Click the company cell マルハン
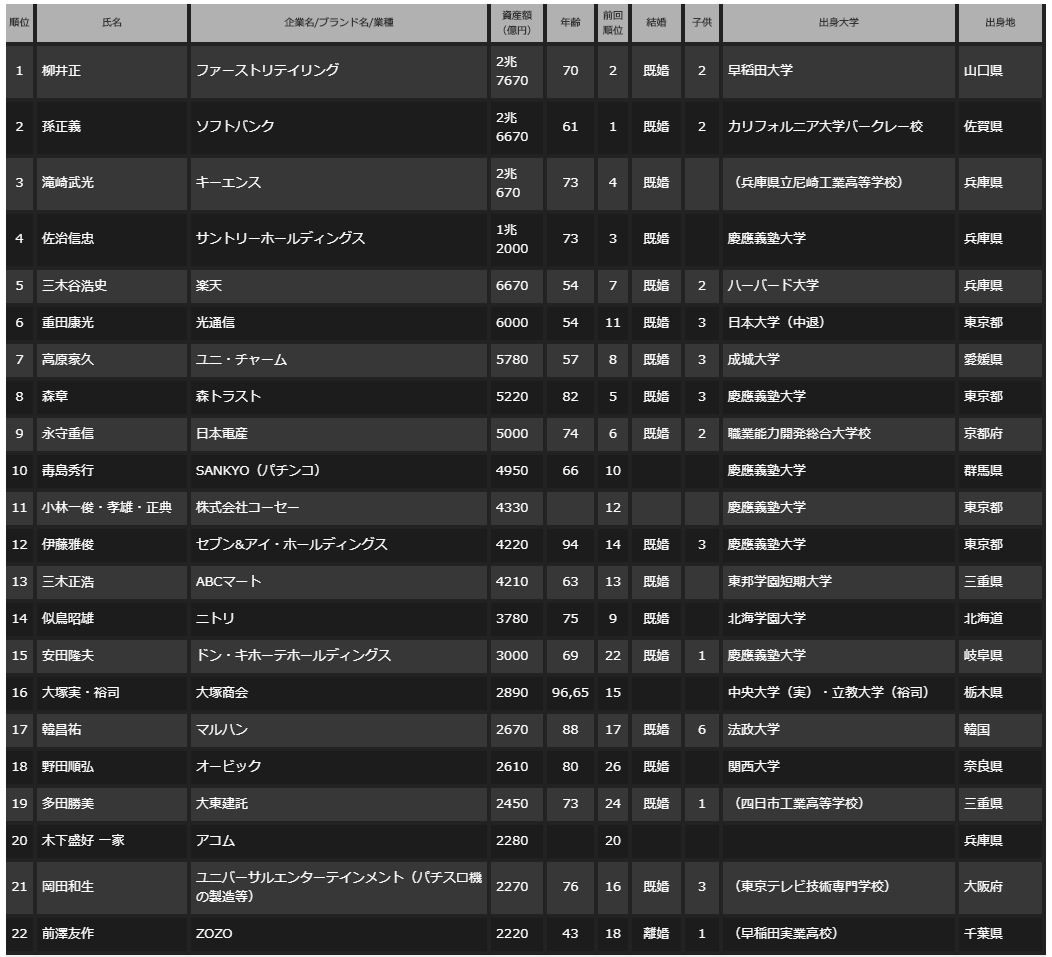This screenshot has width=1052, height=957. pyautogui.click(x=339, y=729)
